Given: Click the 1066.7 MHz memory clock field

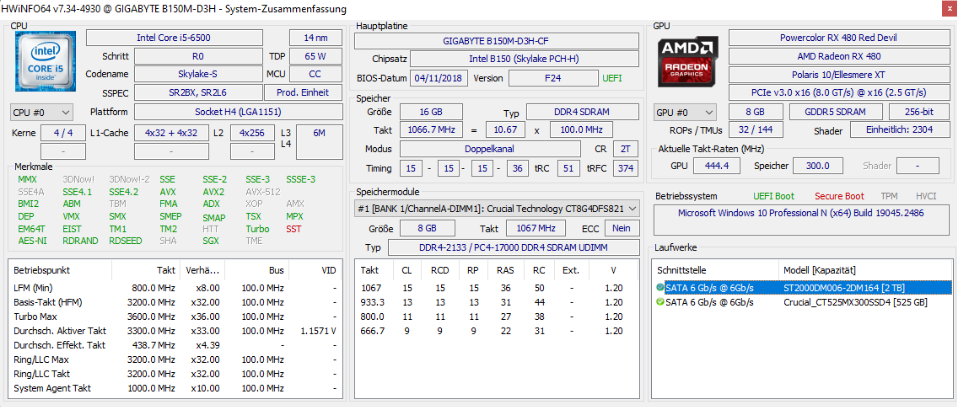Looking at the screenshot, I should [432, 131].
